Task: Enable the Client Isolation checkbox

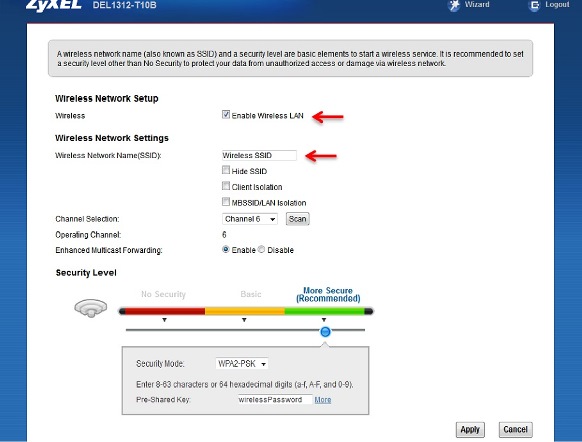Action: (x=226, y=186)
